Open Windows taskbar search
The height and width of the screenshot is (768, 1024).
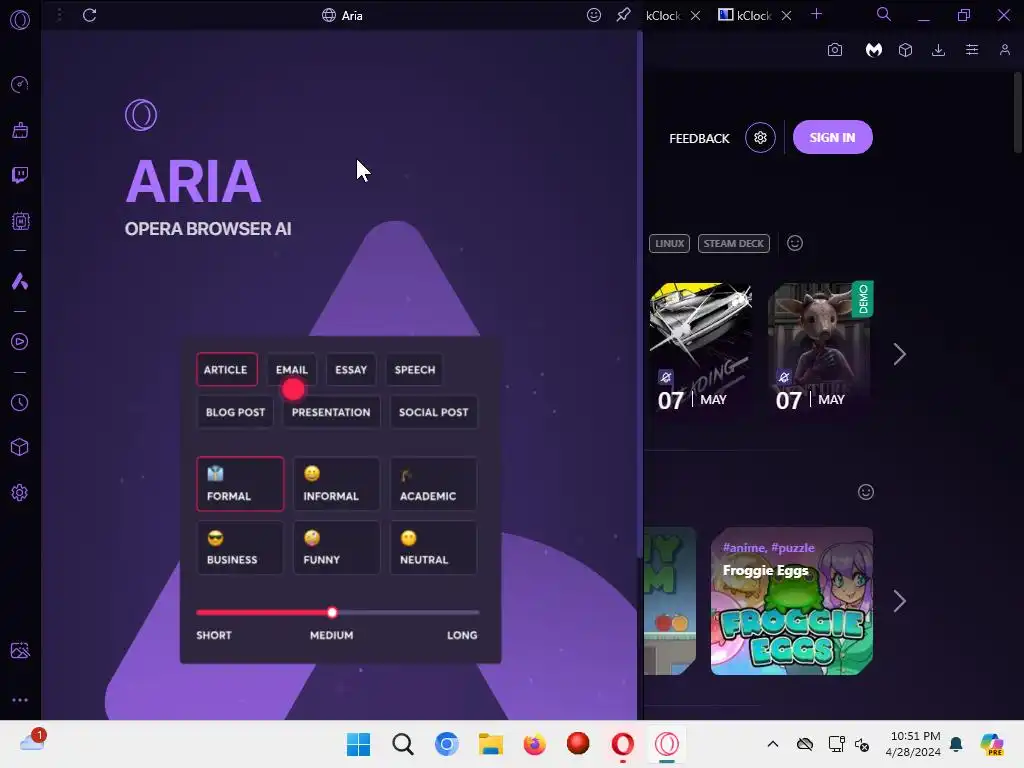[403, 744]
